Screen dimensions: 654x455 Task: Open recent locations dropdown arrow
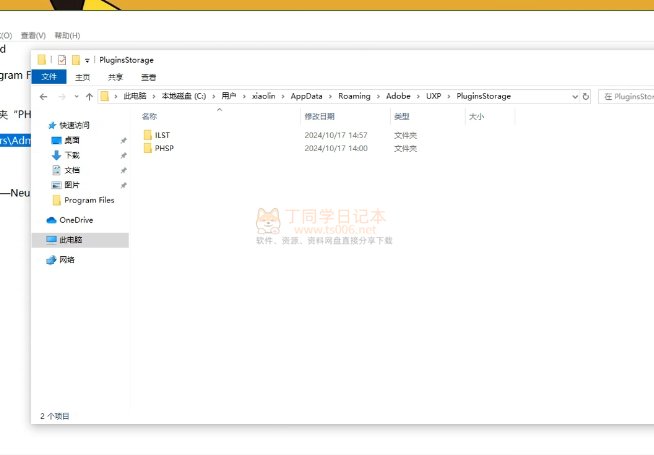(x=76, y=97)
